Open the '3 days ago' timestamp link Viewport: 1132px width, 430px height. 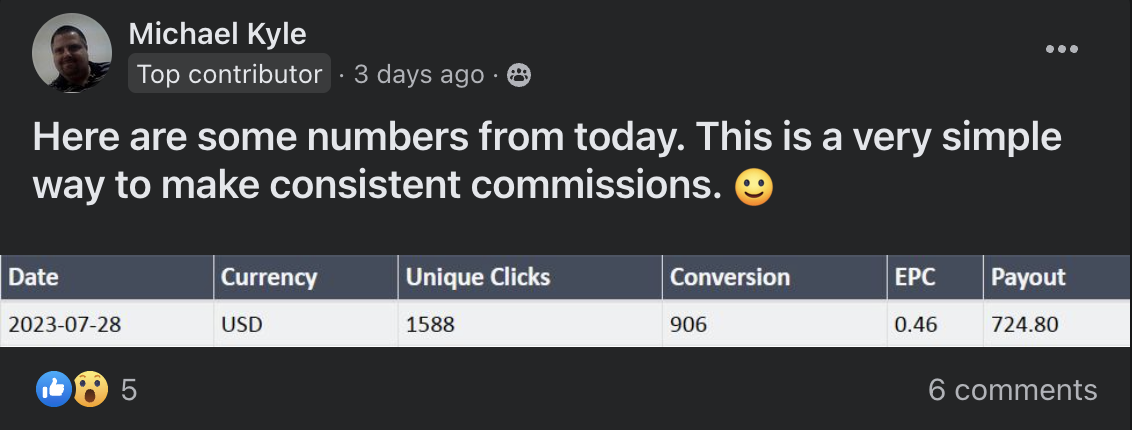(x=418, y=75)
